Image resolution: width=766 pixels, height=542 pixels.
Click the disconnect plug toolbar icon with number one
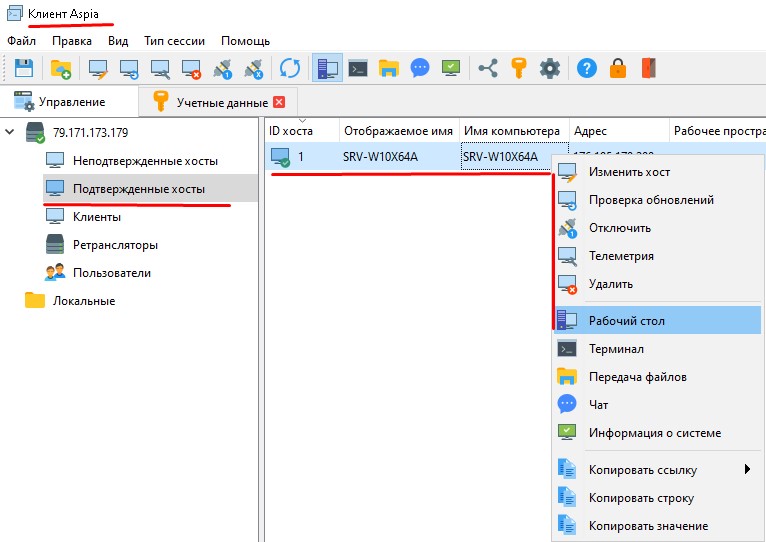[x=223, y=69]
